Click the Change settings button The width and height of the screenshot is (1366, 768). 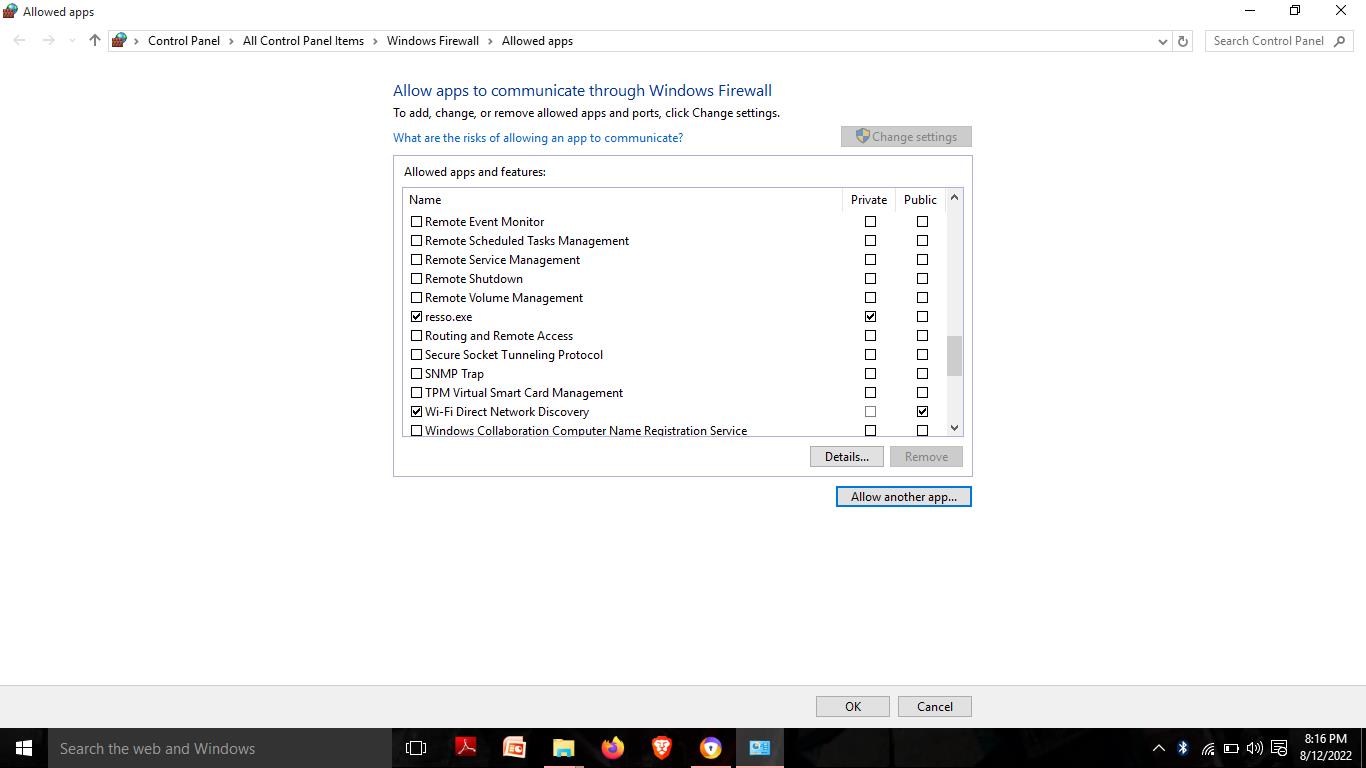[906, 137]
